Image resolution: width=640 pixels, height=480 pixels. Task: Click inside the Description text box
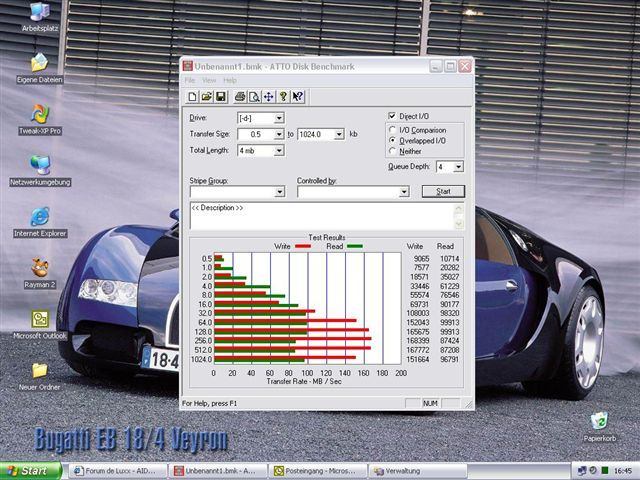tap(322, 216)
